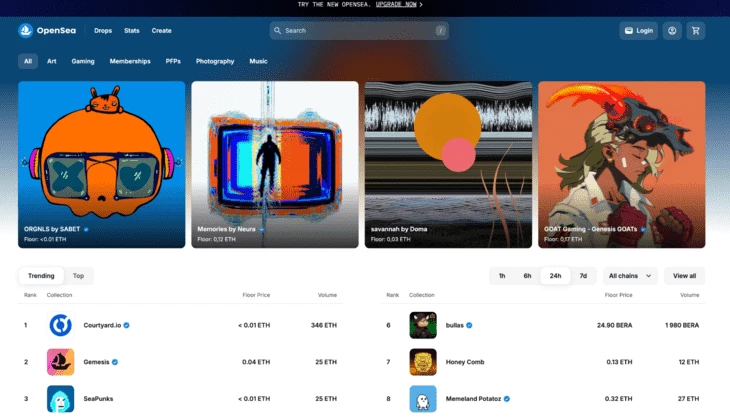Open the Courtyard.io collection name
This screenshot has width=730, height=418.
point(102,325)
